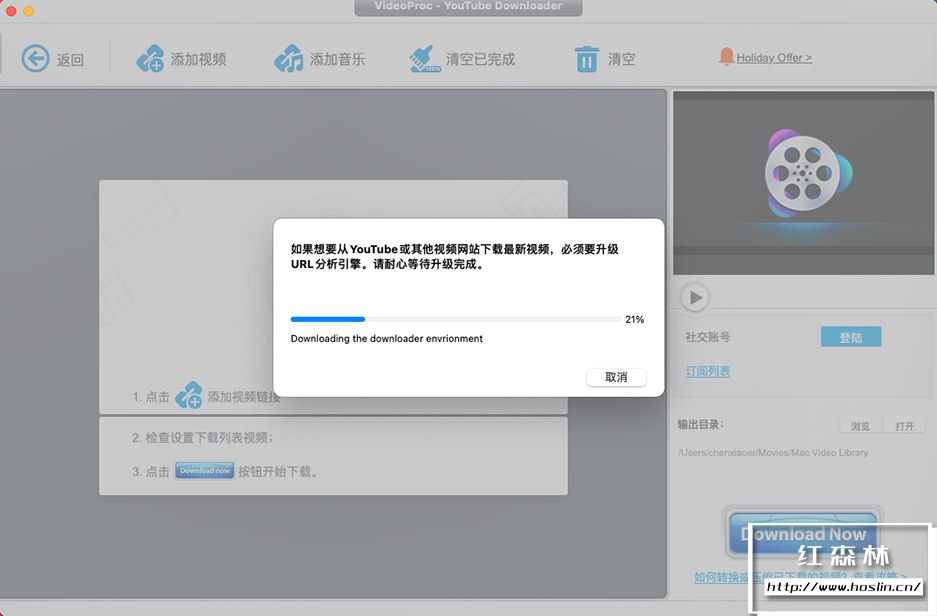Click the green plus icon in step 1

click(188, 395)
